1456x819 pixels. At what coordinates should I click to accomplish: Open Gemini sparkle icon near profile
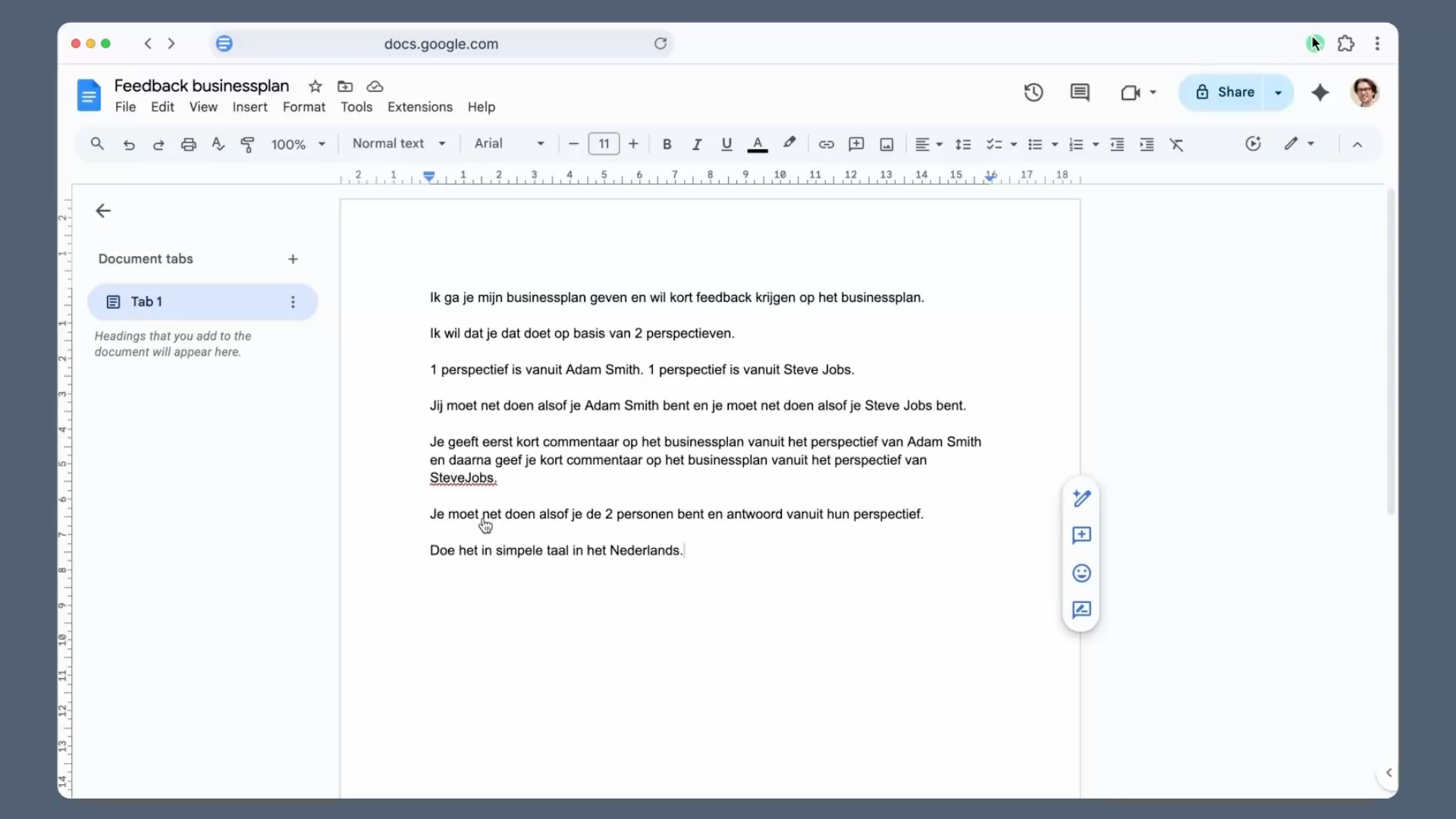[1320, 93]
